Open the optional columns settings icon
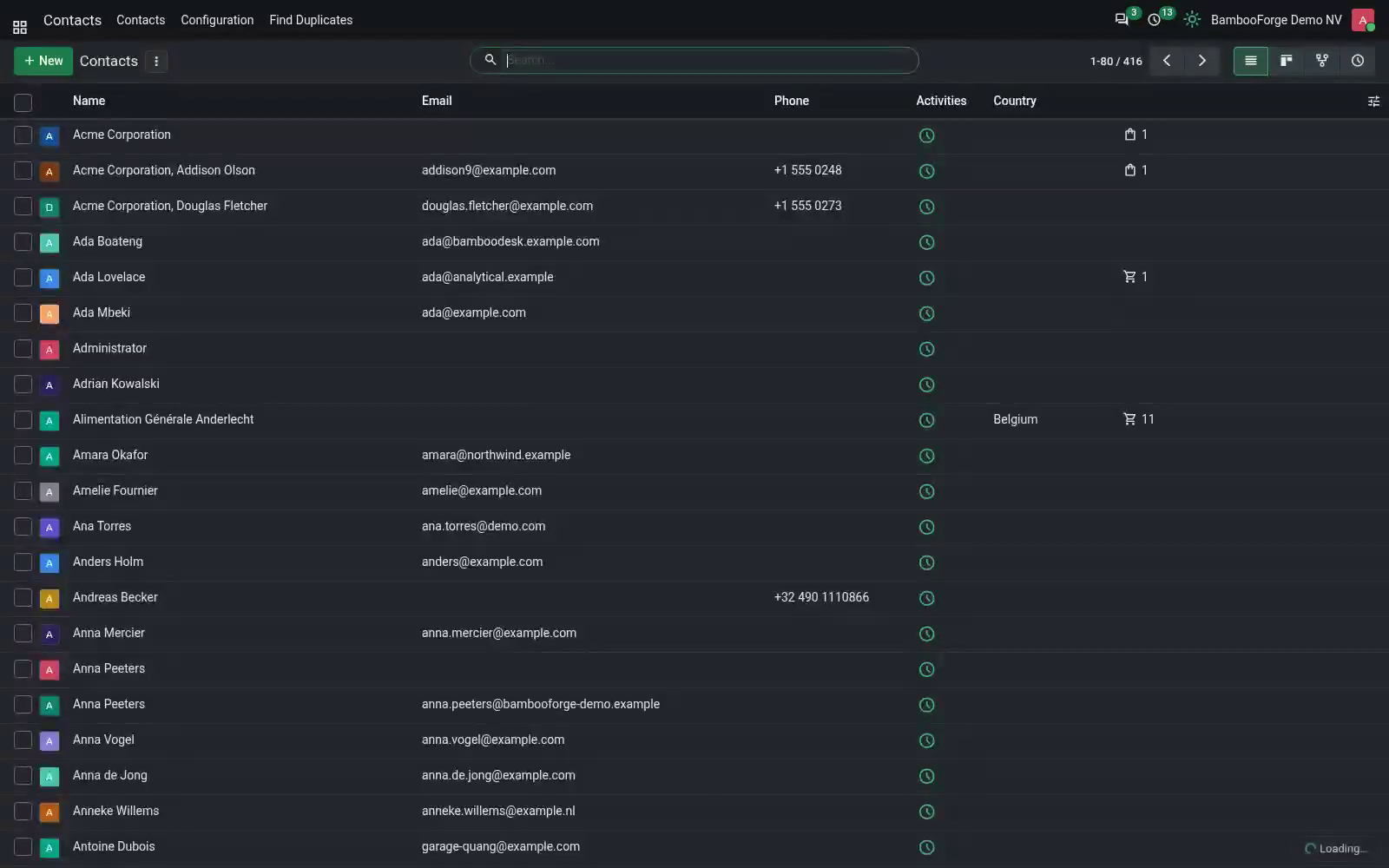Screen dimensions: 1389x868 coord(1373,102)
